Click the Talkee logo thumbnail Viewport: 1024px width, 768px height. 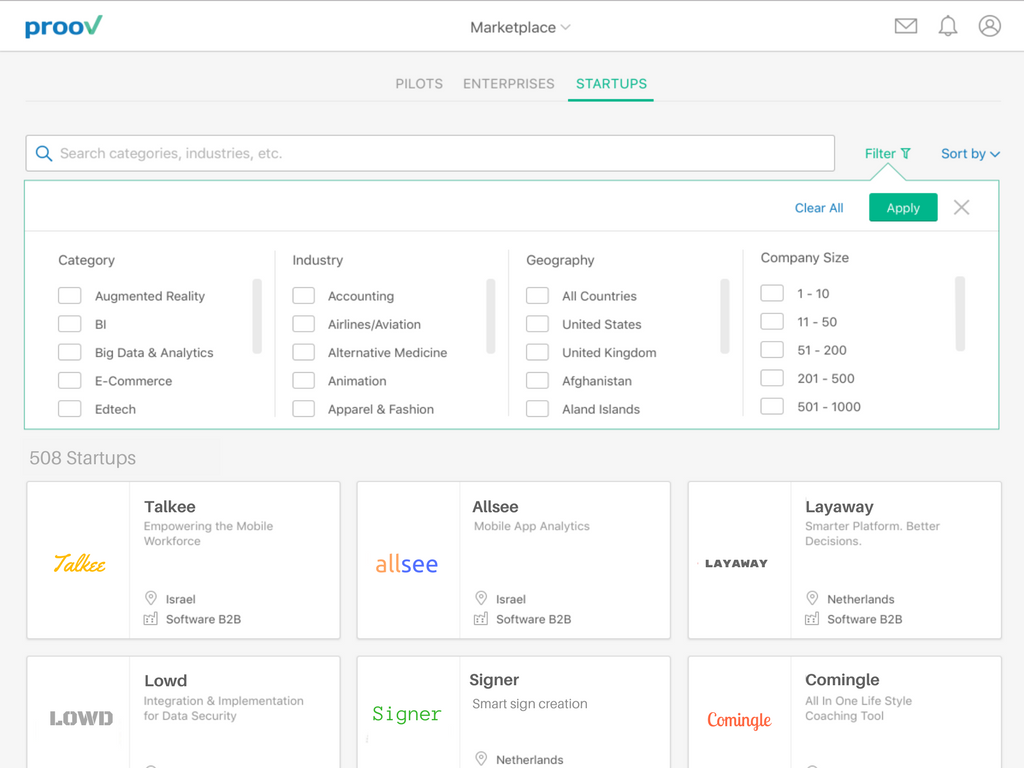click(79, 563)
